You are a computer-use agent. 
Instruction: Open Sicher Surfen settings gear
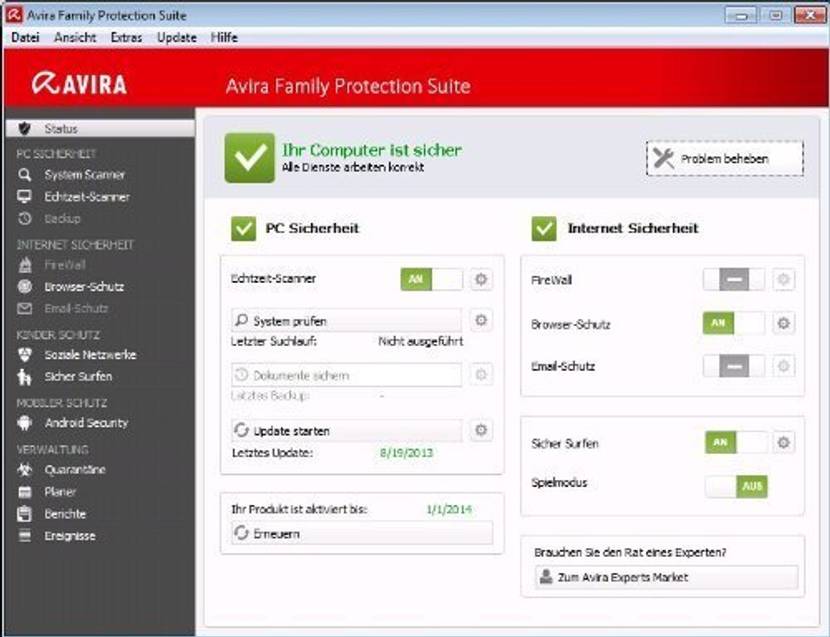[783, 442]
